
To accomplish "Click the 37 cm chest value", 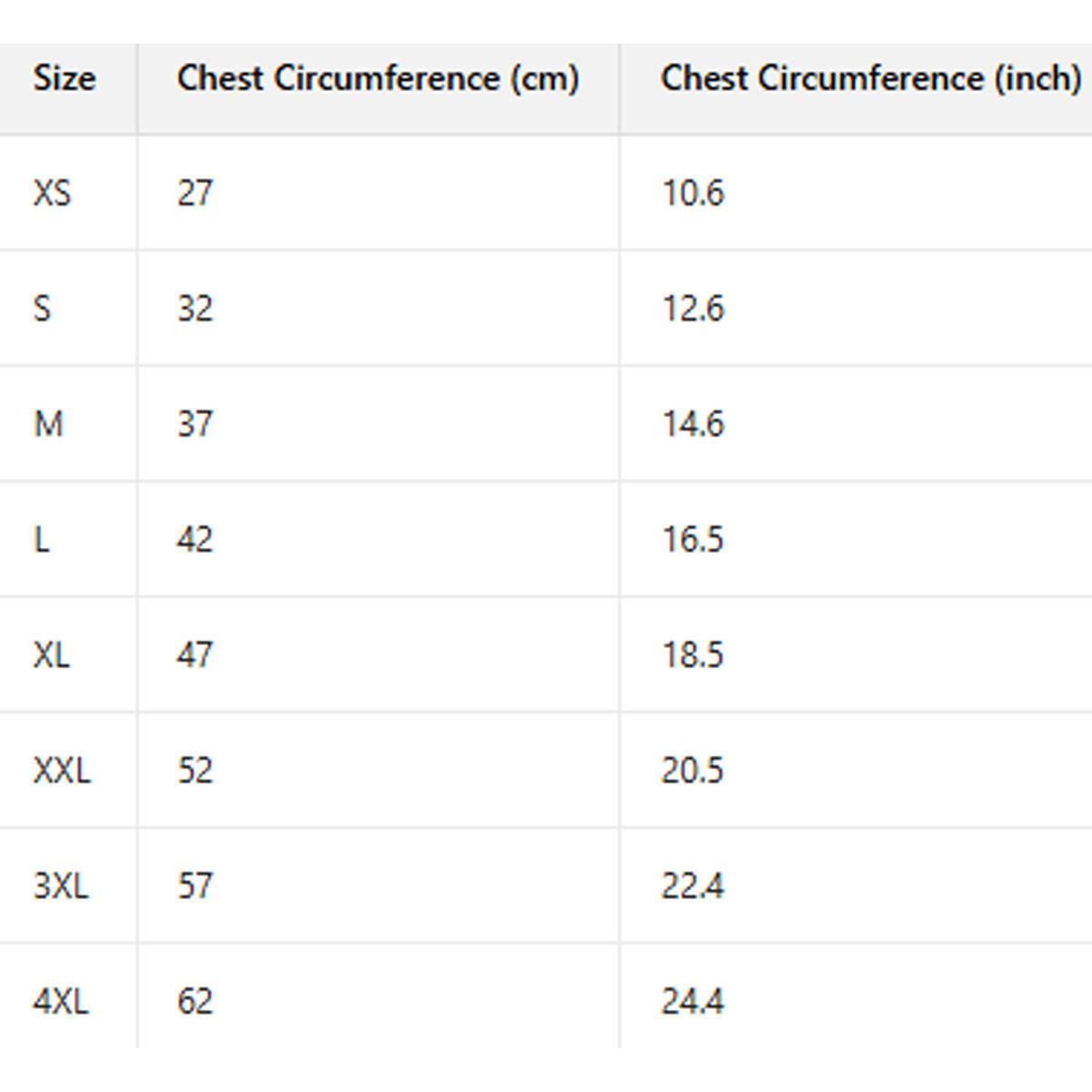I will (x=195, y=424).
